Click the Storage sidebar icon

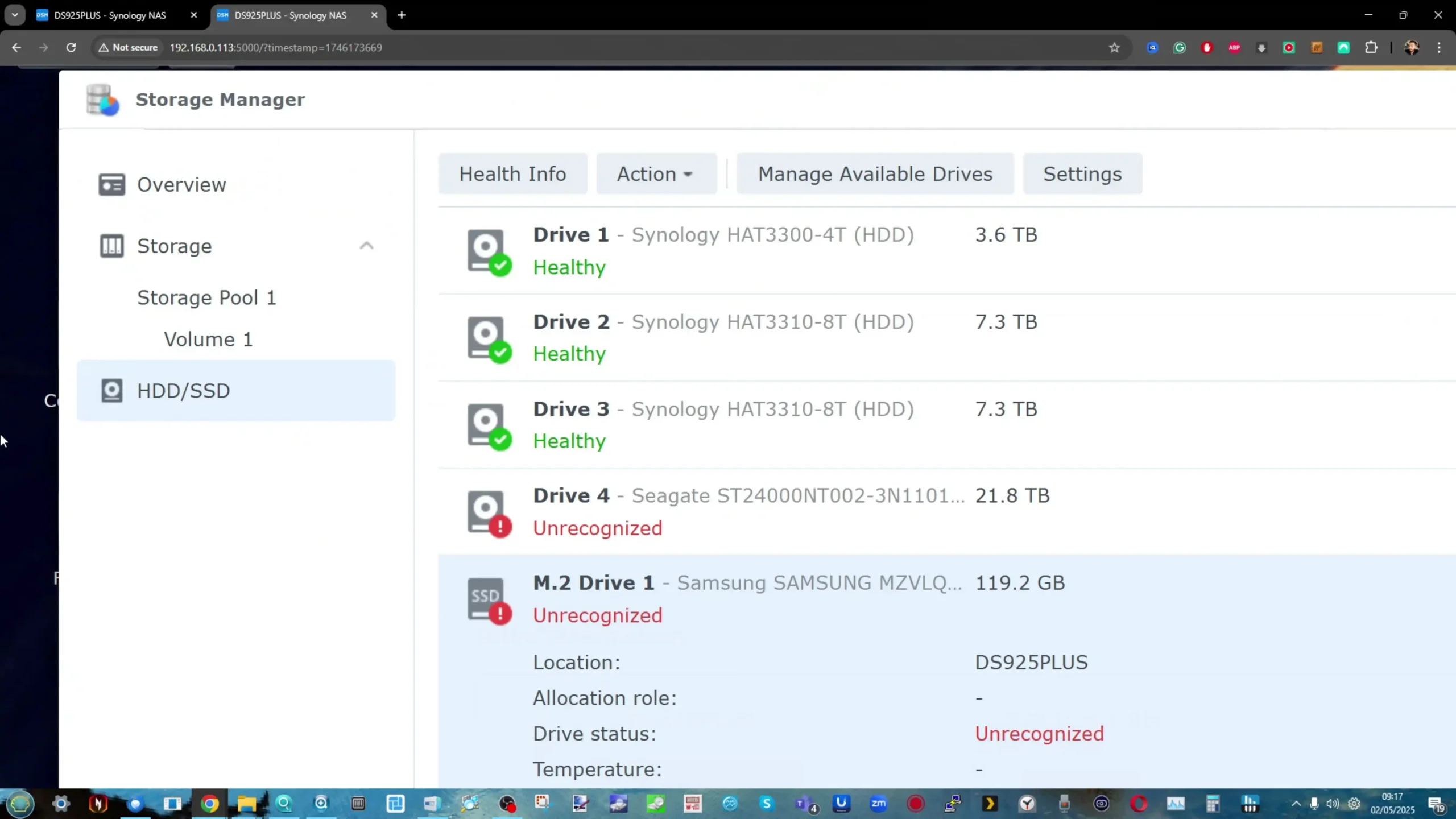111,246
